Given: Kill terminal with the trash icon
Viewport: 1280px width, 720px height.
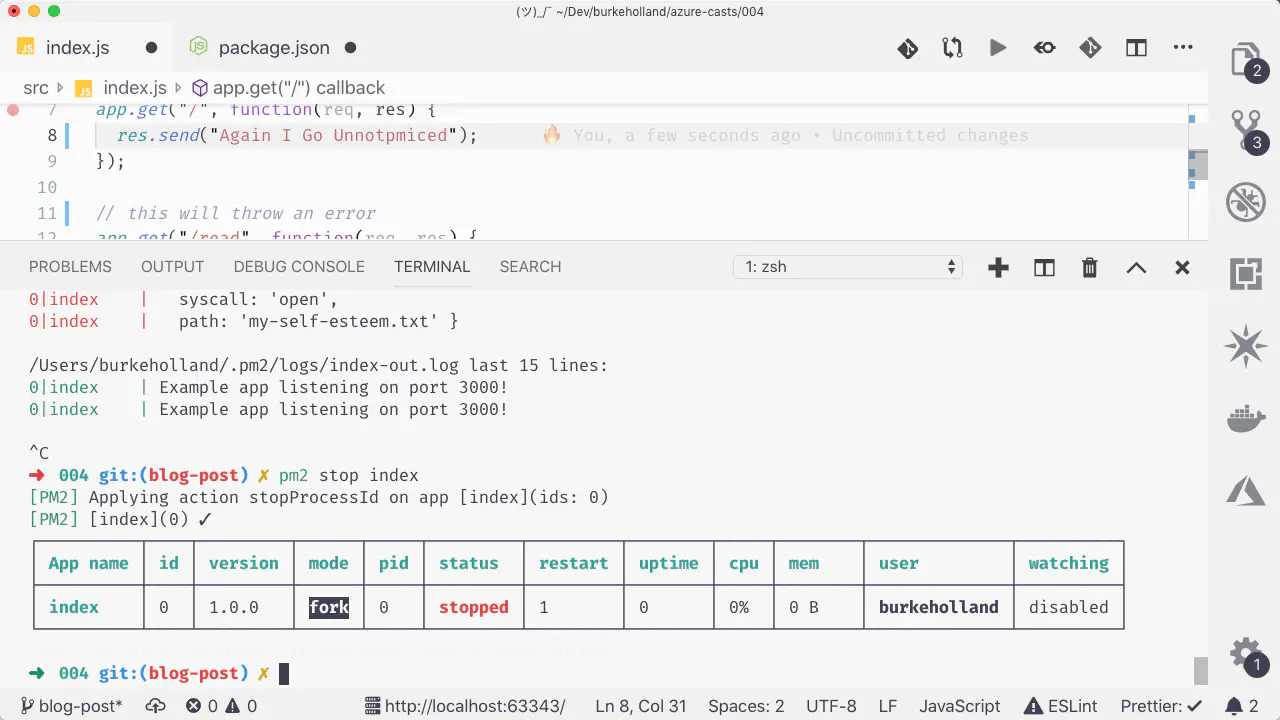Looking at the screenshot, I should pyautogui.click(x=1090, y=267).
